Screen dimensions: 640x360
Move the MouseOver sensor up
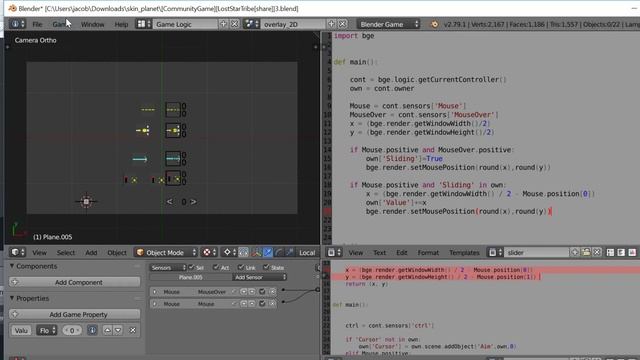(x=243, y=292)
